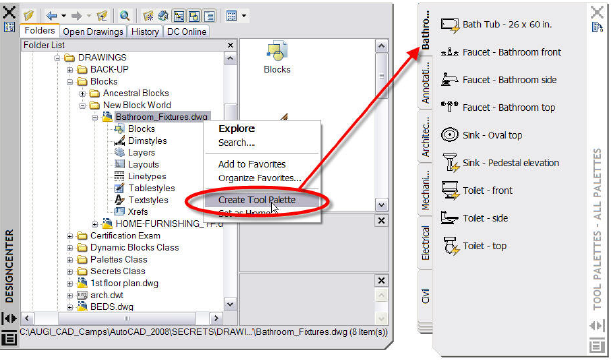This screenshot has height=360, width=612.
Task: Expand the 1st floor plan.dwg node
Action: click(70, 283)
